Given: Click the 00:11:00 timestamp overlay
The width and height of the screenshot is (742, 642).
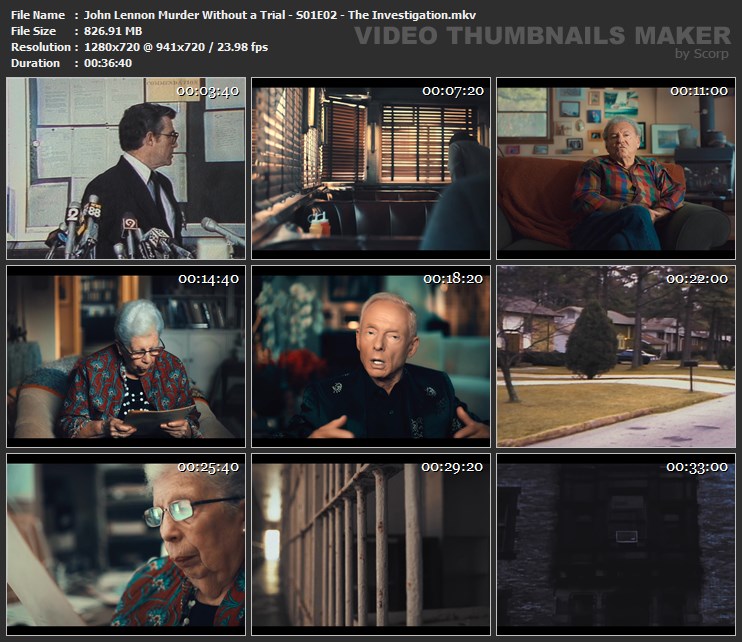Looking at the screenshot, I should pyautogui.click(x=699, y=91).
